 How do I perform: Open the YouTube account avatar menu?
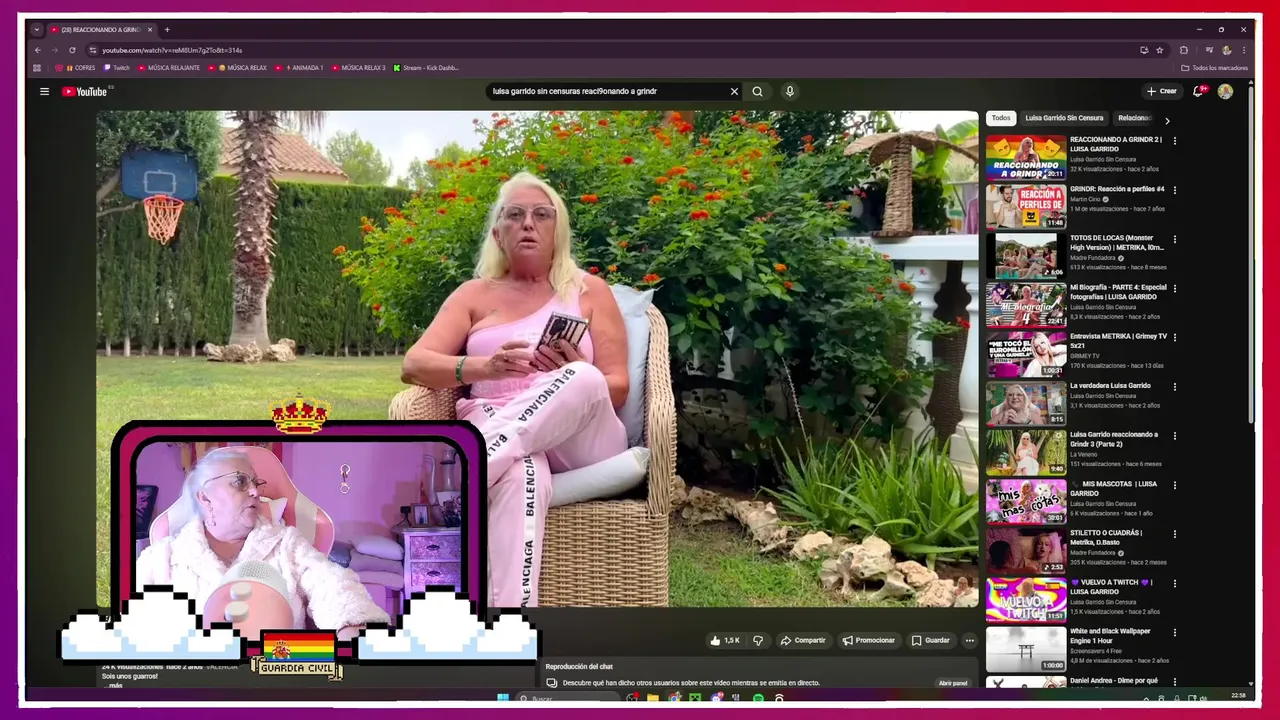(1225, 91)
